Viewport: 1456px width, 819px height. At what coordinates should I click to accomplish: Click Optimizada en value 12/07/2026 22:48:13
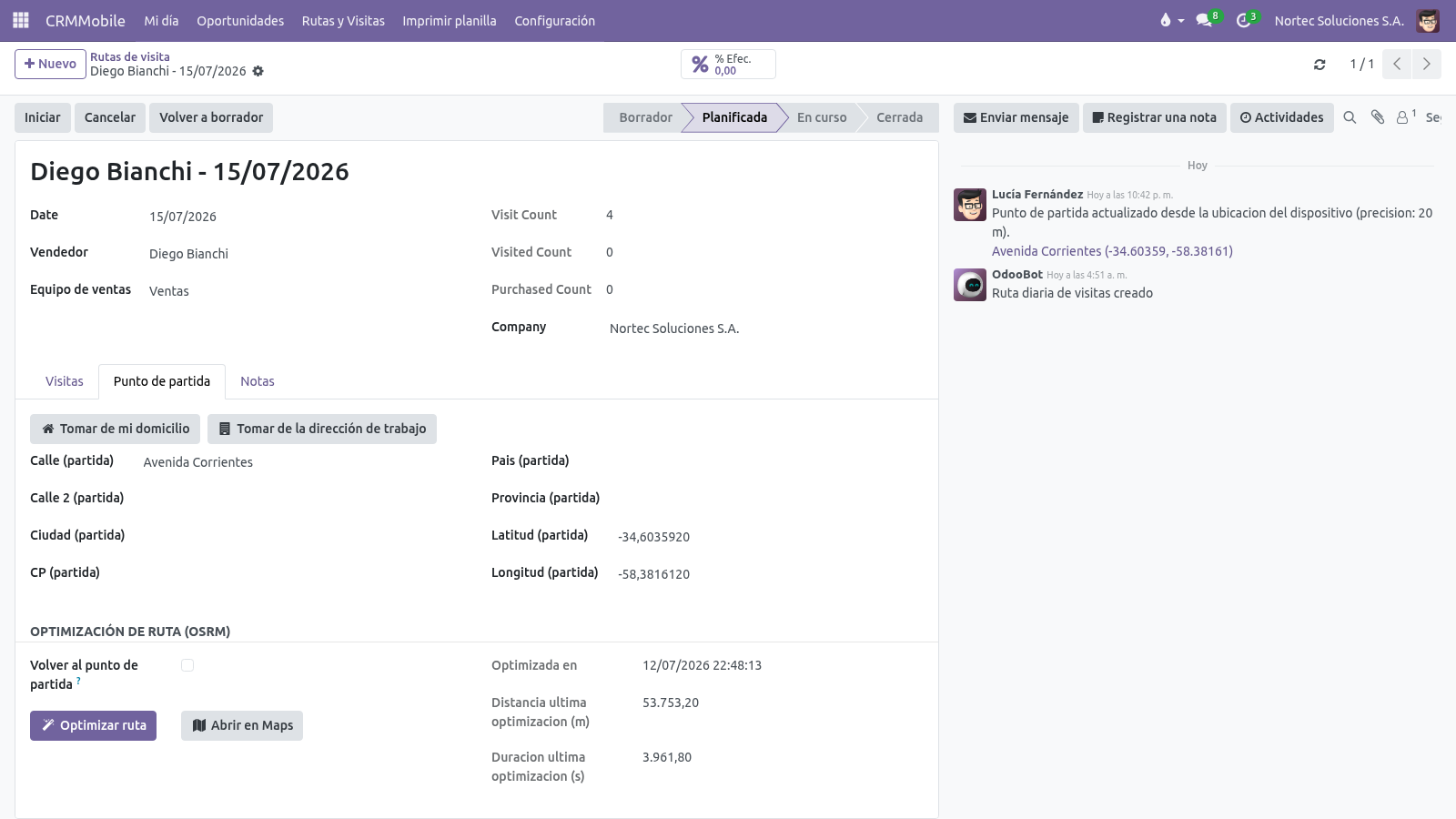click(x=702, y=665)
